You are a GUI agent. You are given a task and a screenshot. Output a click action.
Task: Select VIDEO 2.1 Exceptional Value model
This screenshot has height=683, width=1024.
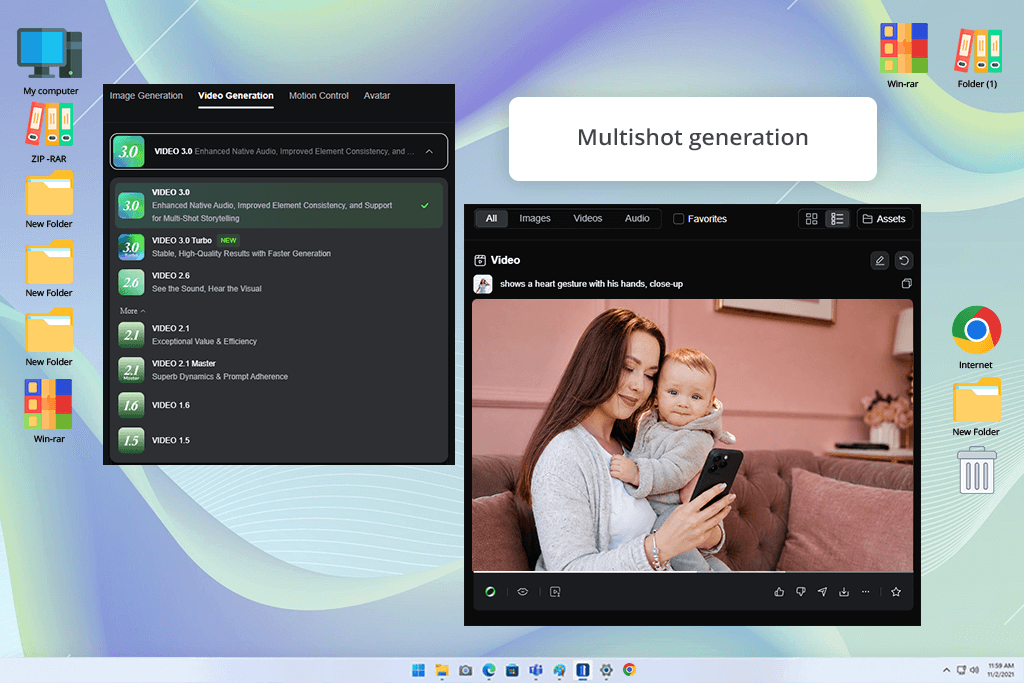click(x=279, y=335)
